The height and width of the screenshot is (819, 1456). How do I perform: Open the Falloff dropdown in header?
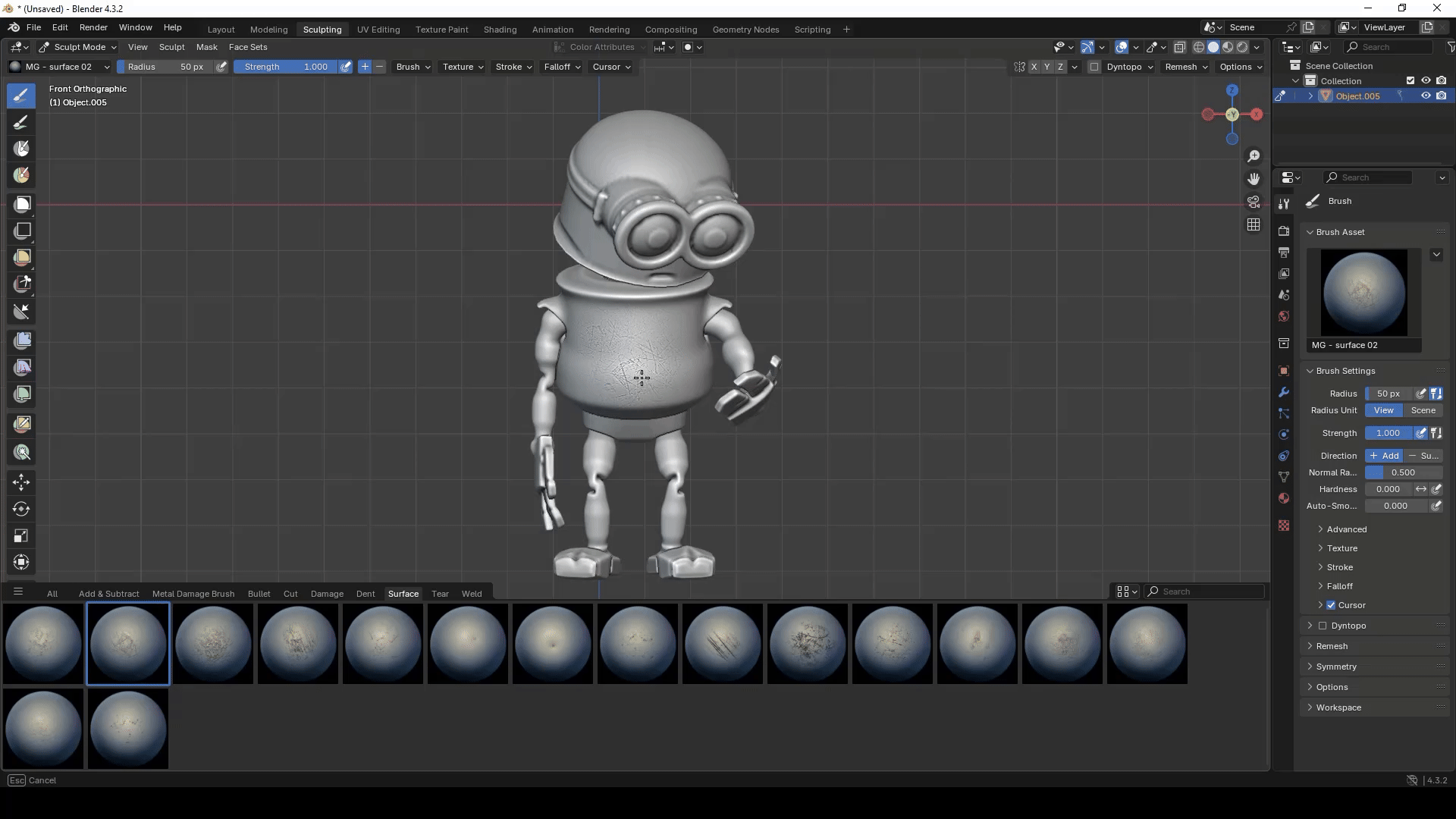(562, 67)
